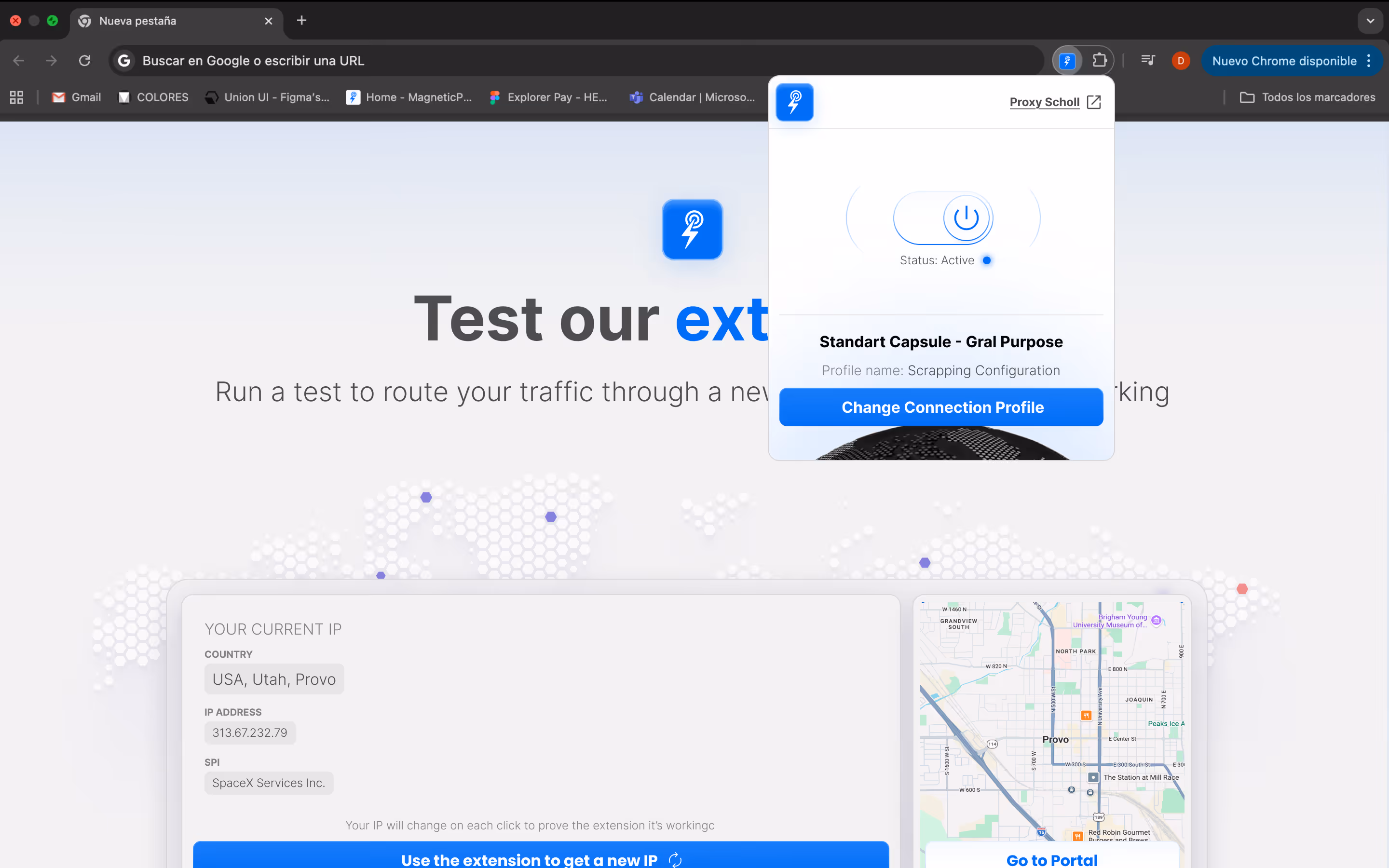Open the Chrome extensions puzzle icon

(1099, 61)
